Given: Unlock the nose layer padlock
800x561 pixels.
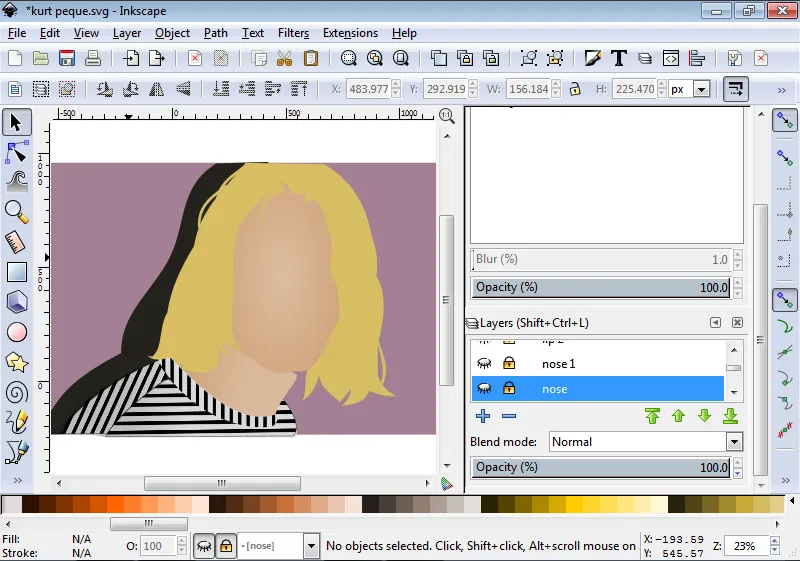Looking at the screenshot, I should click(509, 389).
